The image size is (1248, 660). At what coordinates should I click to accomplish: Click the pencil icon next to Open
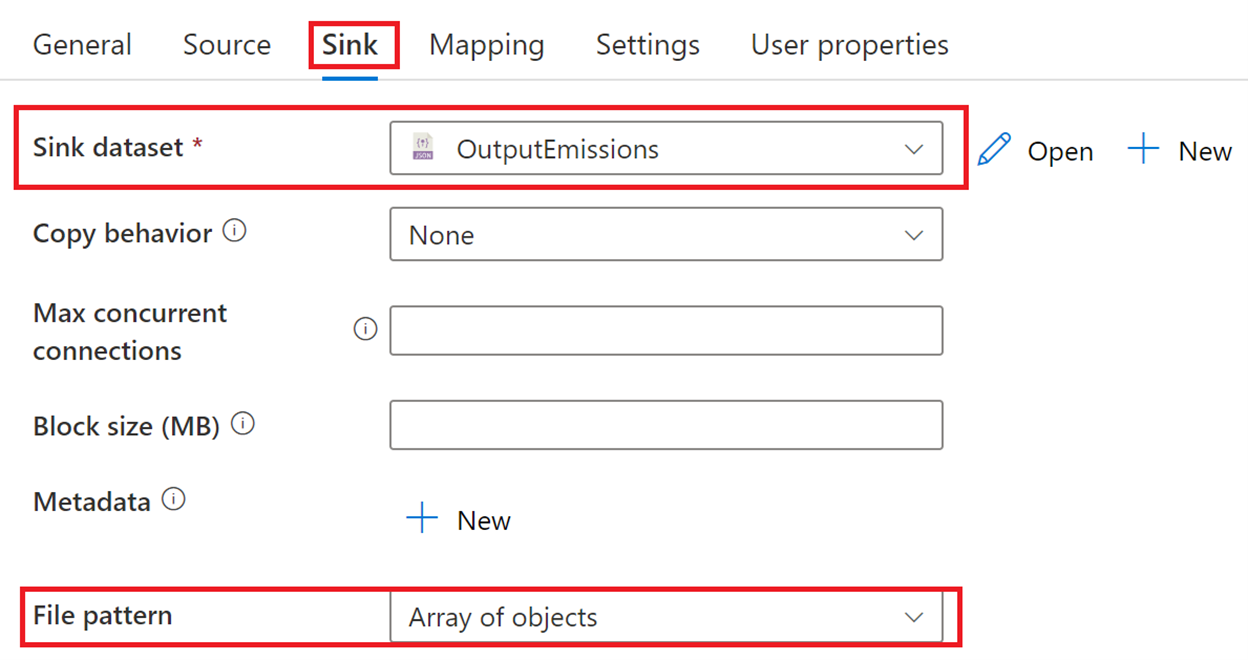pos(994,150)
